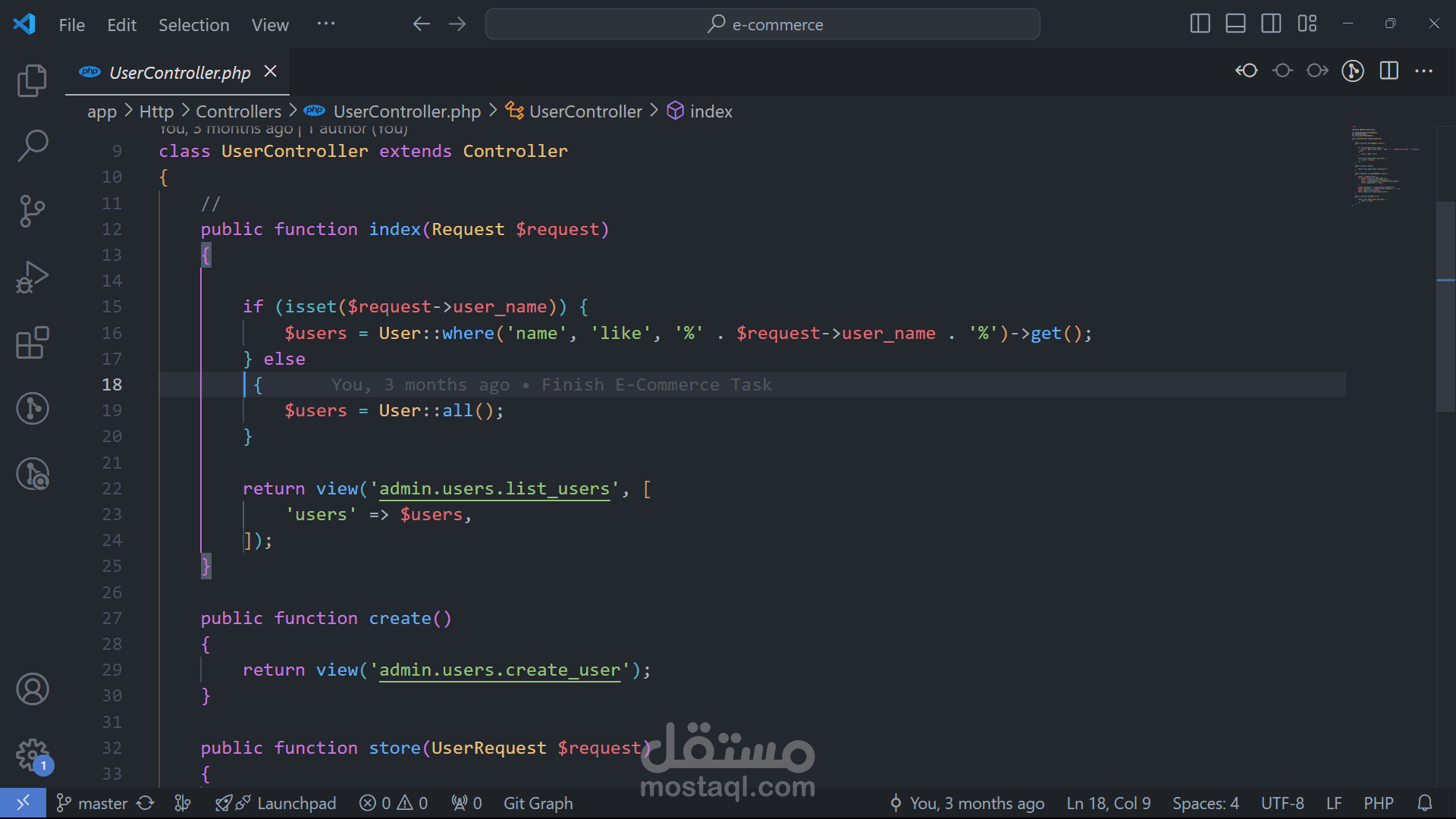The width and height of the screenshot is (1456, 819).
Task: Click the master branch status item
Action: click(93, 803)
